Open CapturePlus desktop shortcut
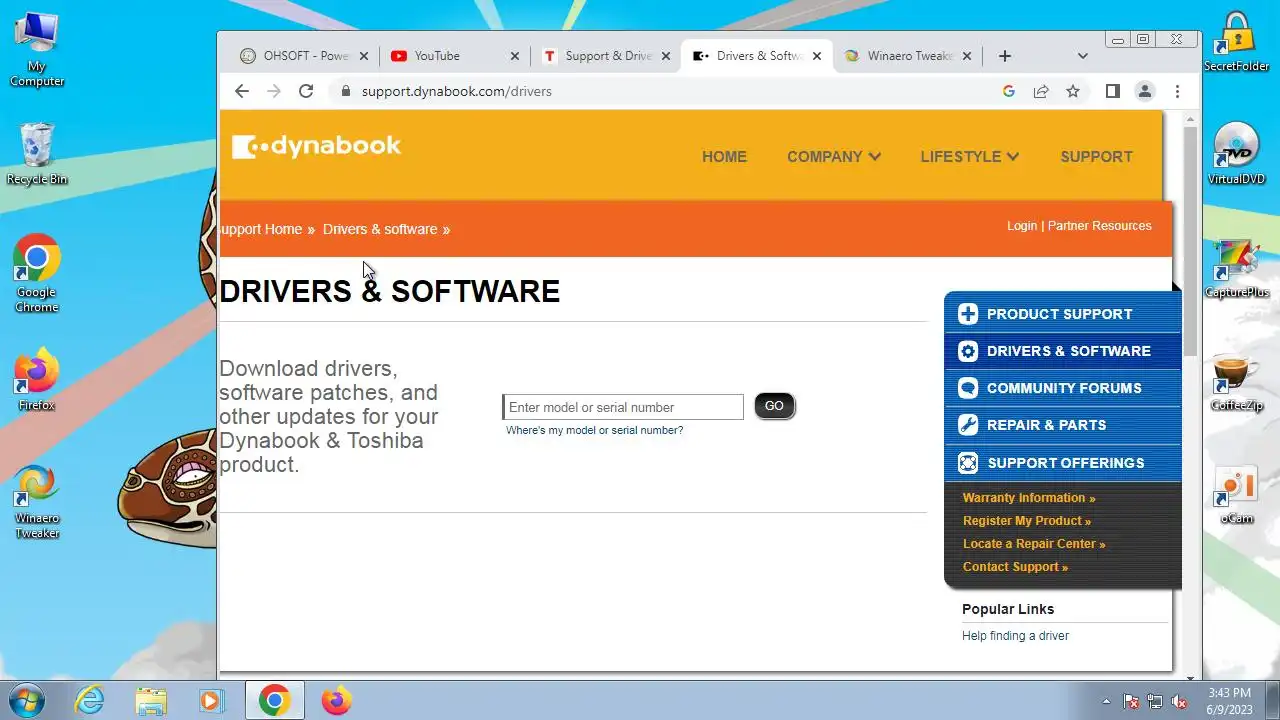This screenshot has width=1280, height=720. pyautogui.click(x=1236, y=268)
